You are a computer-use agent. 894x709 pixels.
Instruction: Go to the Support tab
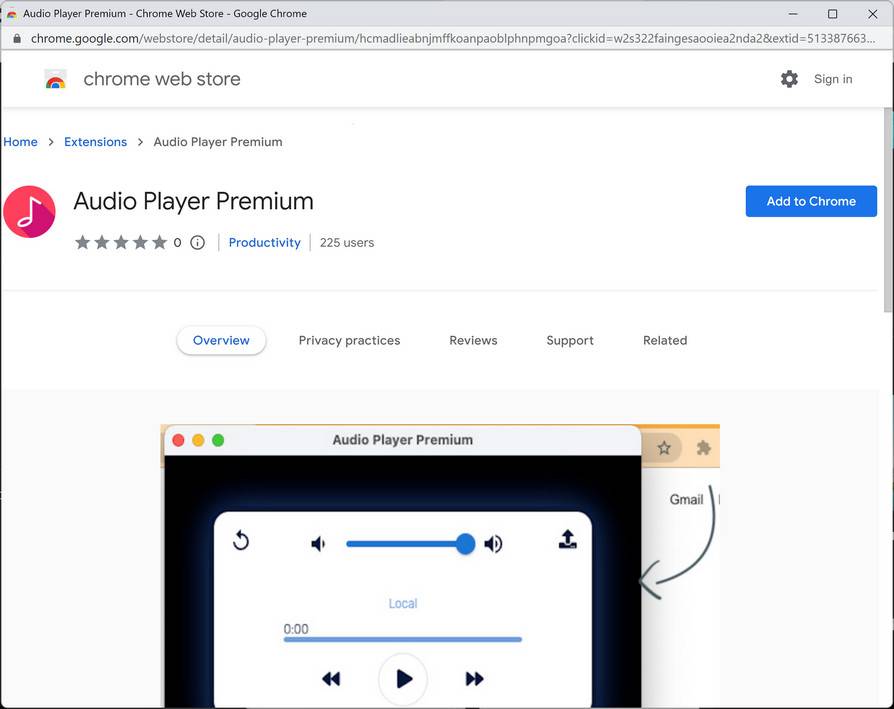[570, 340]
